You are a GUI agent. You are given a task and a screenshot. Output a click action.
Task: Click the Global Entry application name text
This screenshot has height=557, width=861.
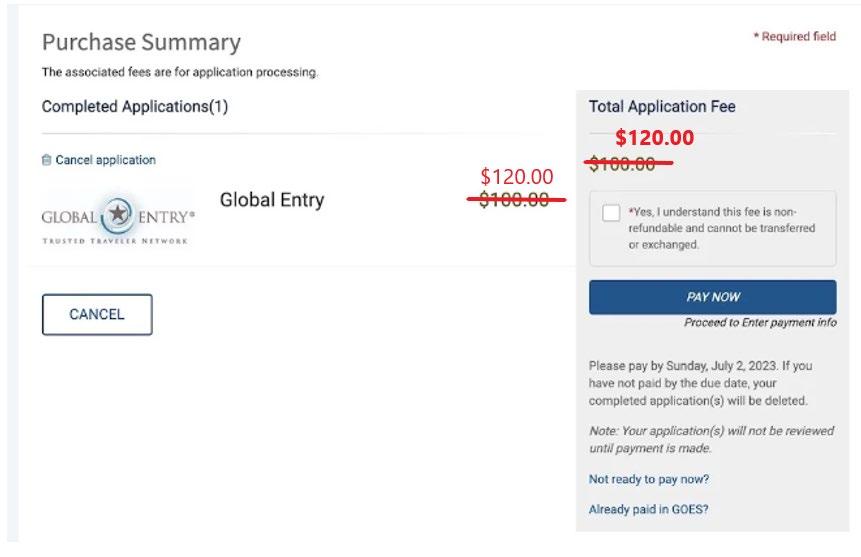pyautogui.click(x=272, y=200)
